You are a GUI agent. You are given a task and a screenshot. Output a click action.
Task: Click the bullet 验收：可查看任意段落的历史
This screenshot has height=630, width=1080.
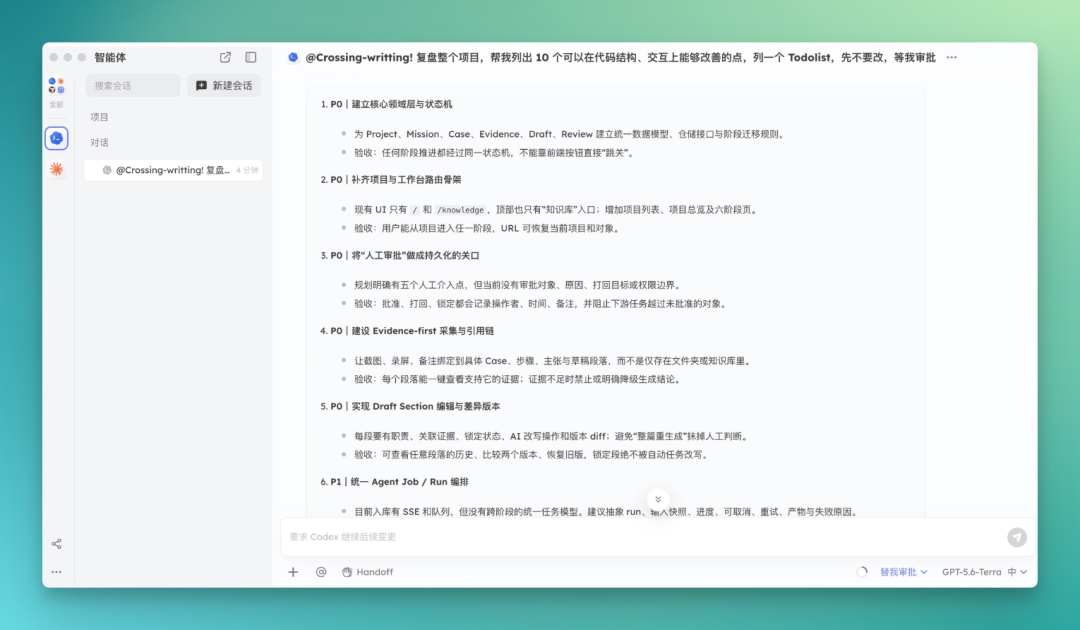click(x=532, y=454)
